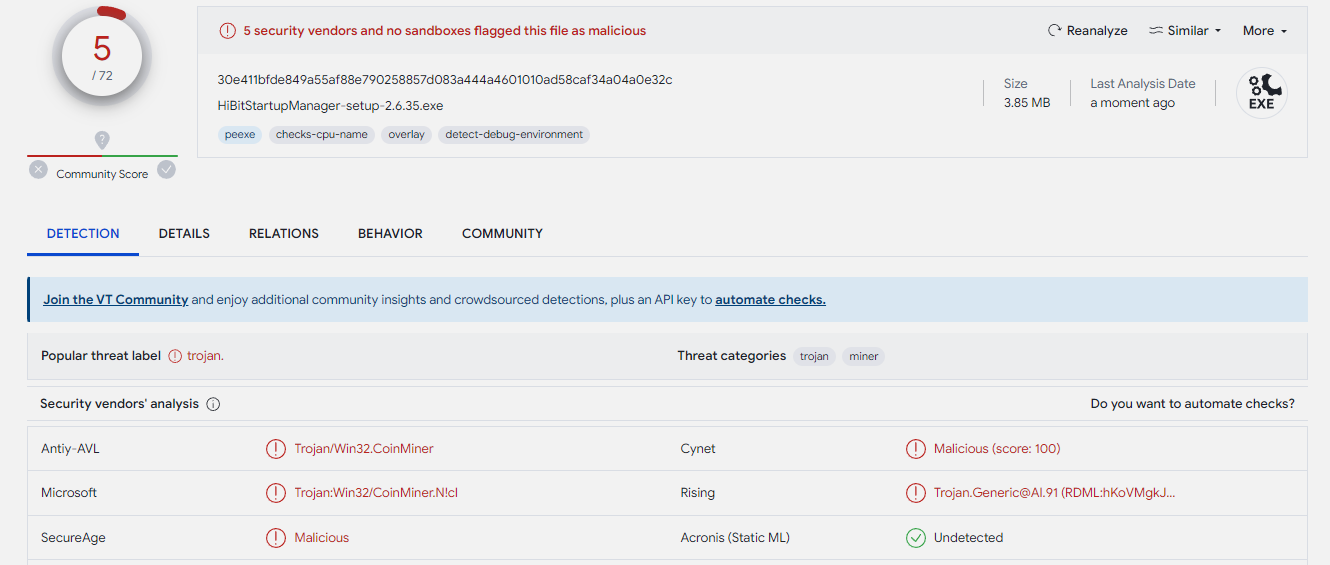Screen dimensions: 1330x565
Task: Switch to the Details tab
Action: click(184, 234)
